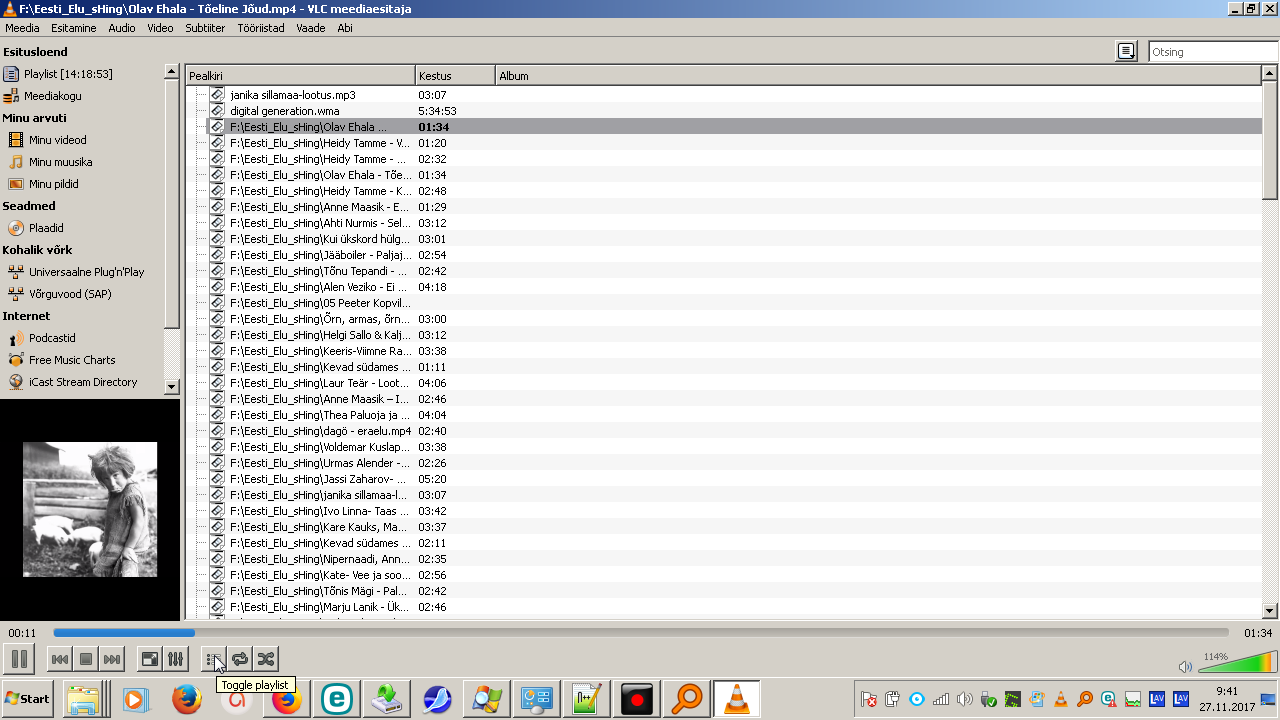Skip to the previous track
This screenshot has height=720, width=1280.
click(x=60, y=659)
